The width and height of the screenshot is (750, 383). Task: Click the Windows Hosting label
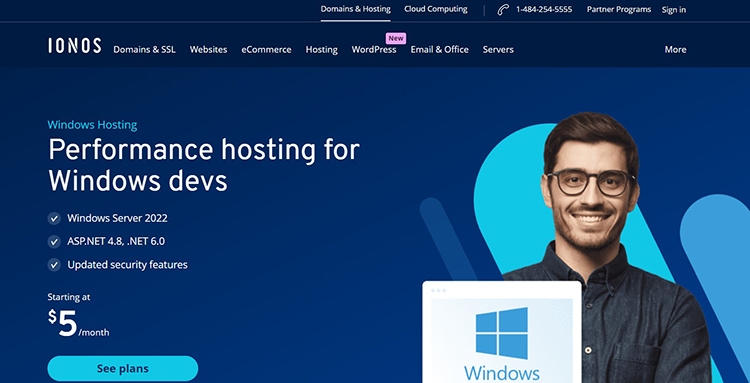point(92,125)
